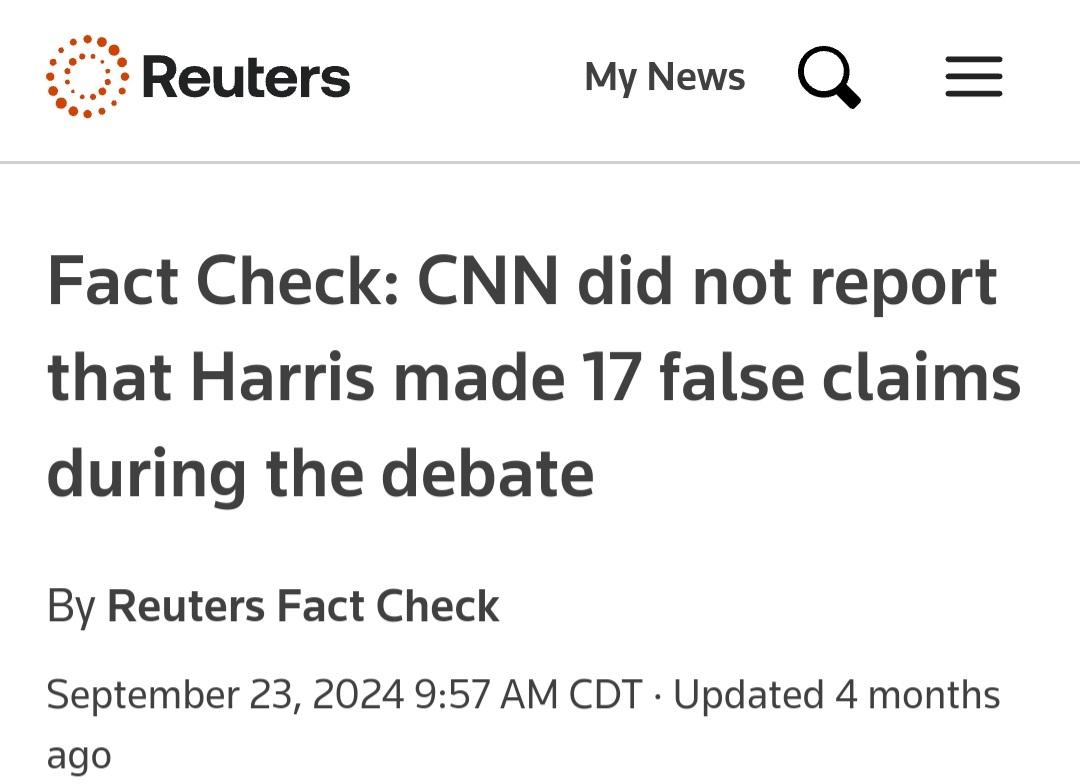This screenshot has height=784, width=1080.
Task: Open the My News section
Action: coord(665,77)
